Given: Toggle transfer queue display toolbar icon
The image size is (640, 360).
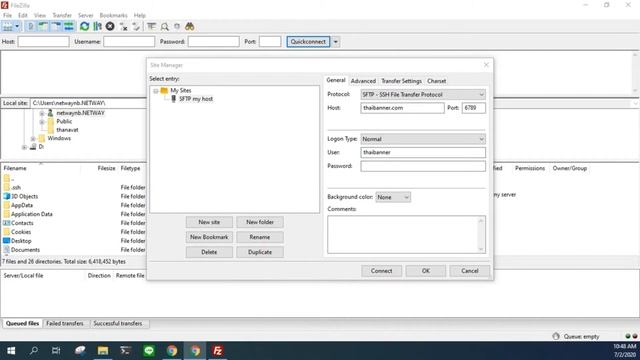Looking at the screenshot, I should [69, 27].
